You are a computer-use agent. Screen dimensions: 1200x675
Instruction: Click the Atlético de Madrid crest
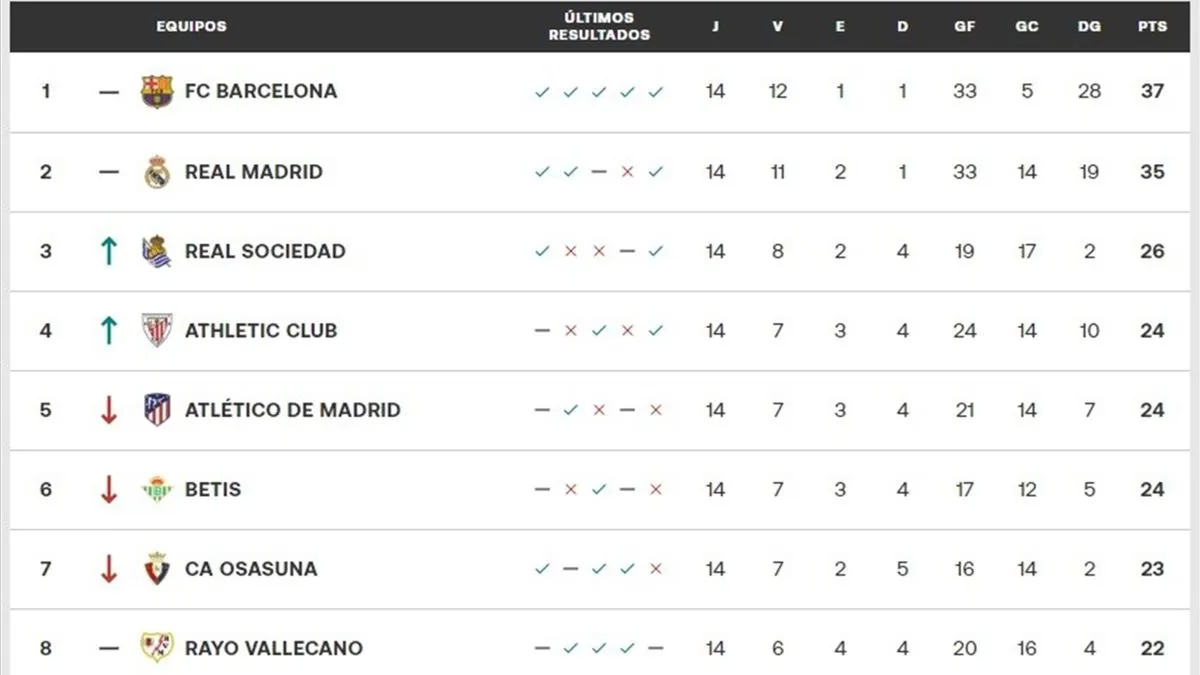(x=157, y=410)
